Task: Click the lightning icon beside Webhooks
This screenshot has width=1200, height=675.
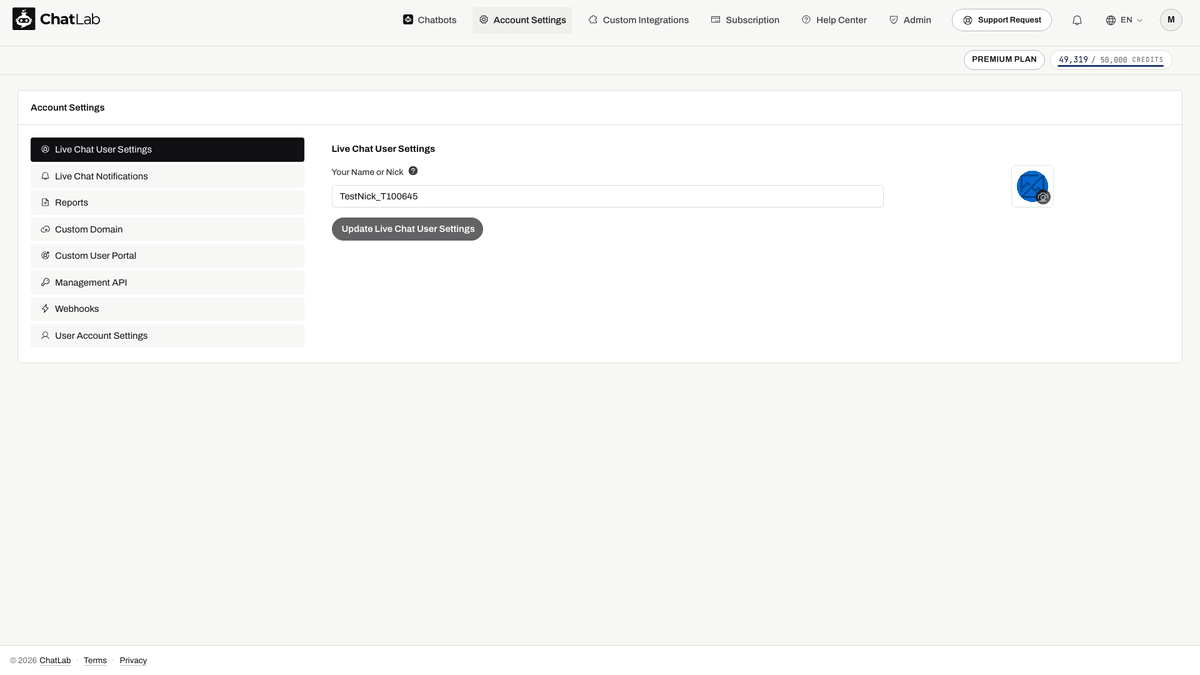Action: click(45, 309)
